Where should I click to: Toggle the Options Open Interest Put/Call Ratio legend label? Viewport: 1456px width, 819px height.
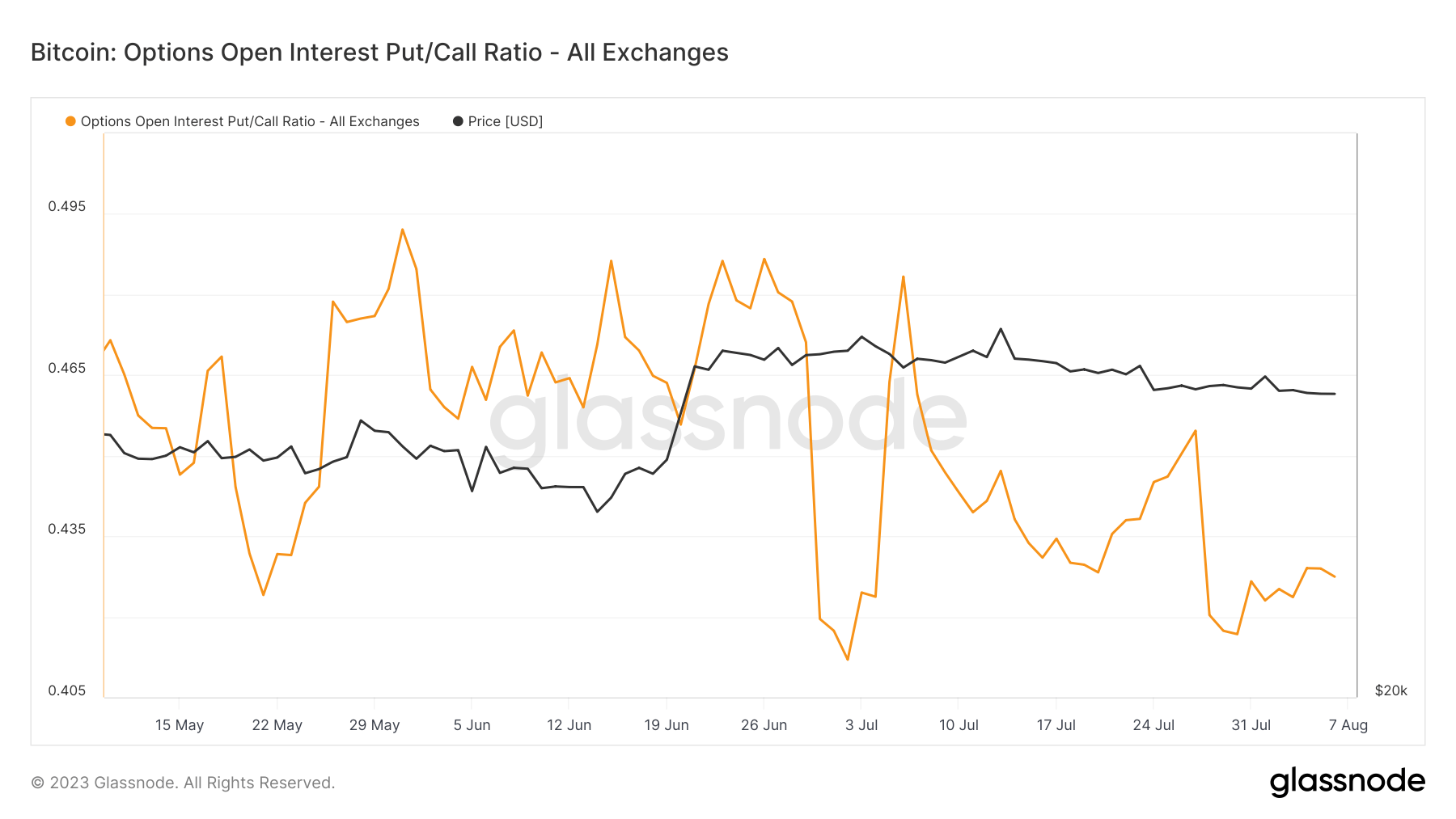coord(250,121)
